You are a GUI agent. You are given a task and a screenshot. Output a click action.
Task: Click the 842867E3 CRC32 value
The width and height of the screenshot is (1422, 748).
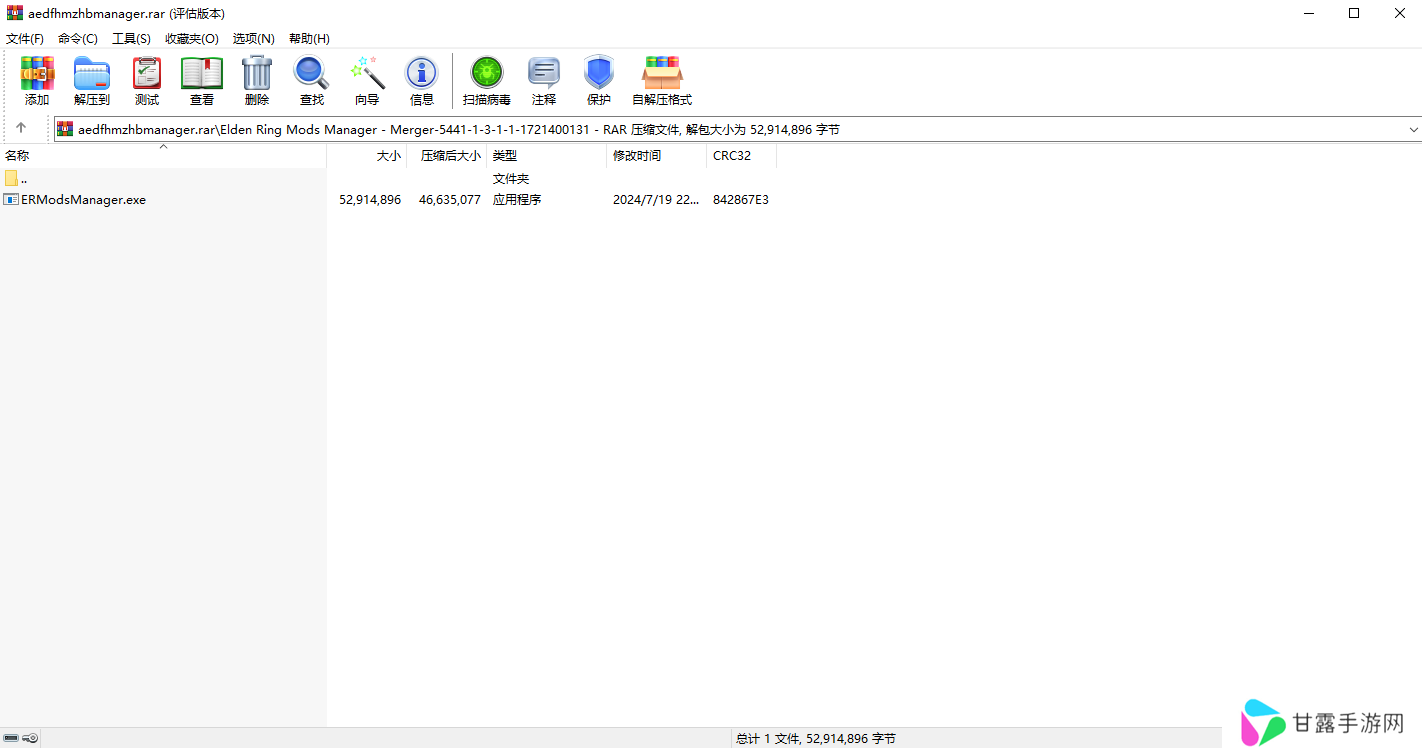coord(741,199)
